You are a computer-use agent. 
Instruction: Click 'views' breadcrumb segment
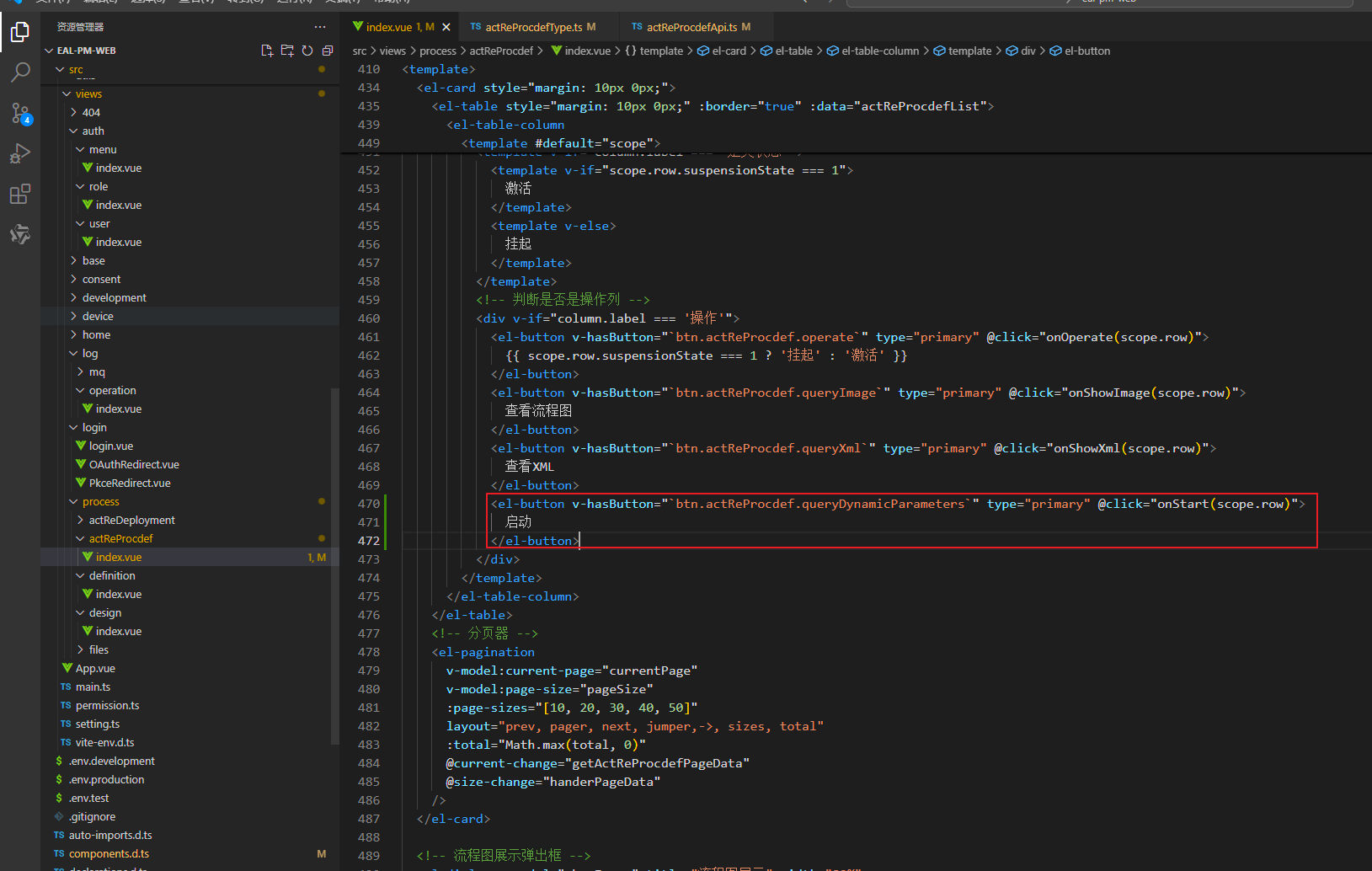[x=392, y=51]
